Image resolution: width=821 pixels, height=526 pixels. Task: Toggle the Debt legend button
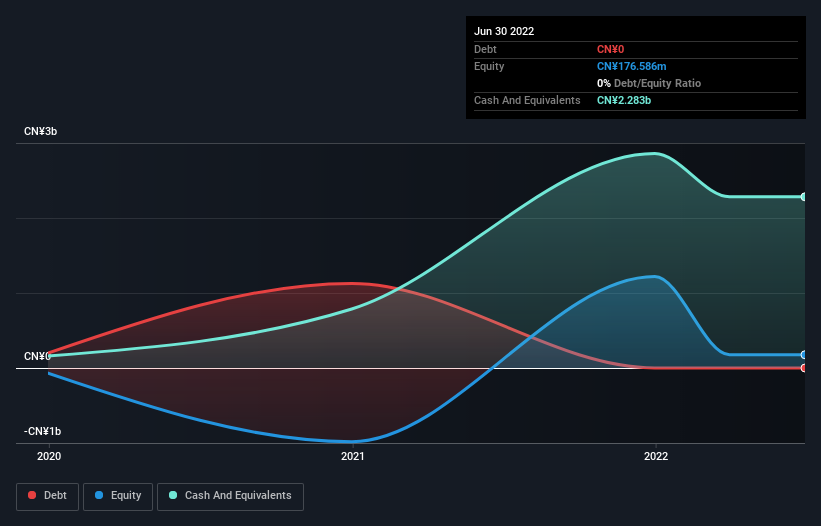click(47, 496)
